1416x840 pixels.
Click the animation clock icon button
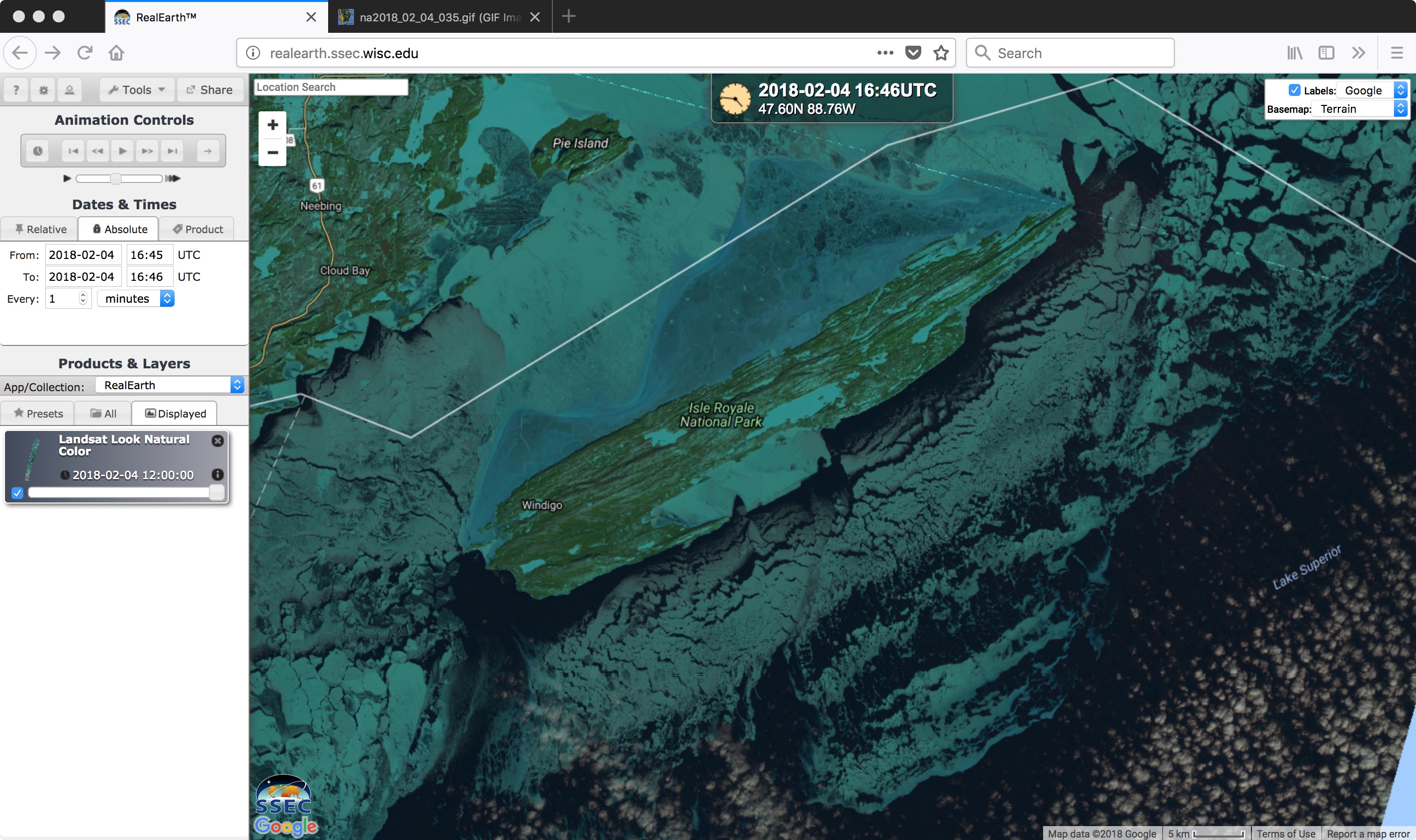point(37,151)
